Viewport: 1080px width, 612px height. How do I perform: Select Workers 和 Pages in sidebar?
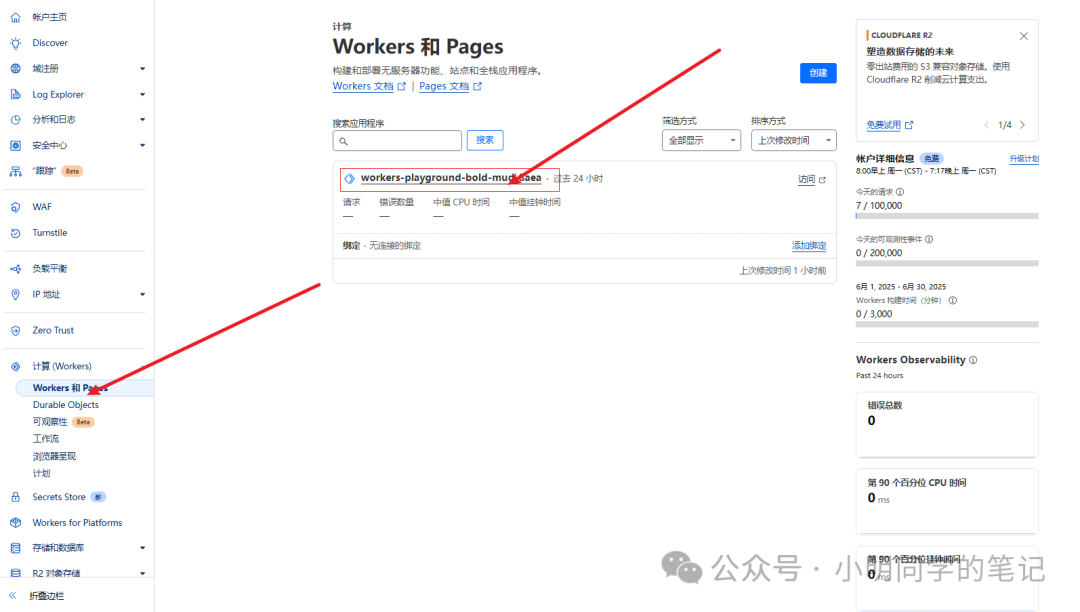[x=84, y=388]
